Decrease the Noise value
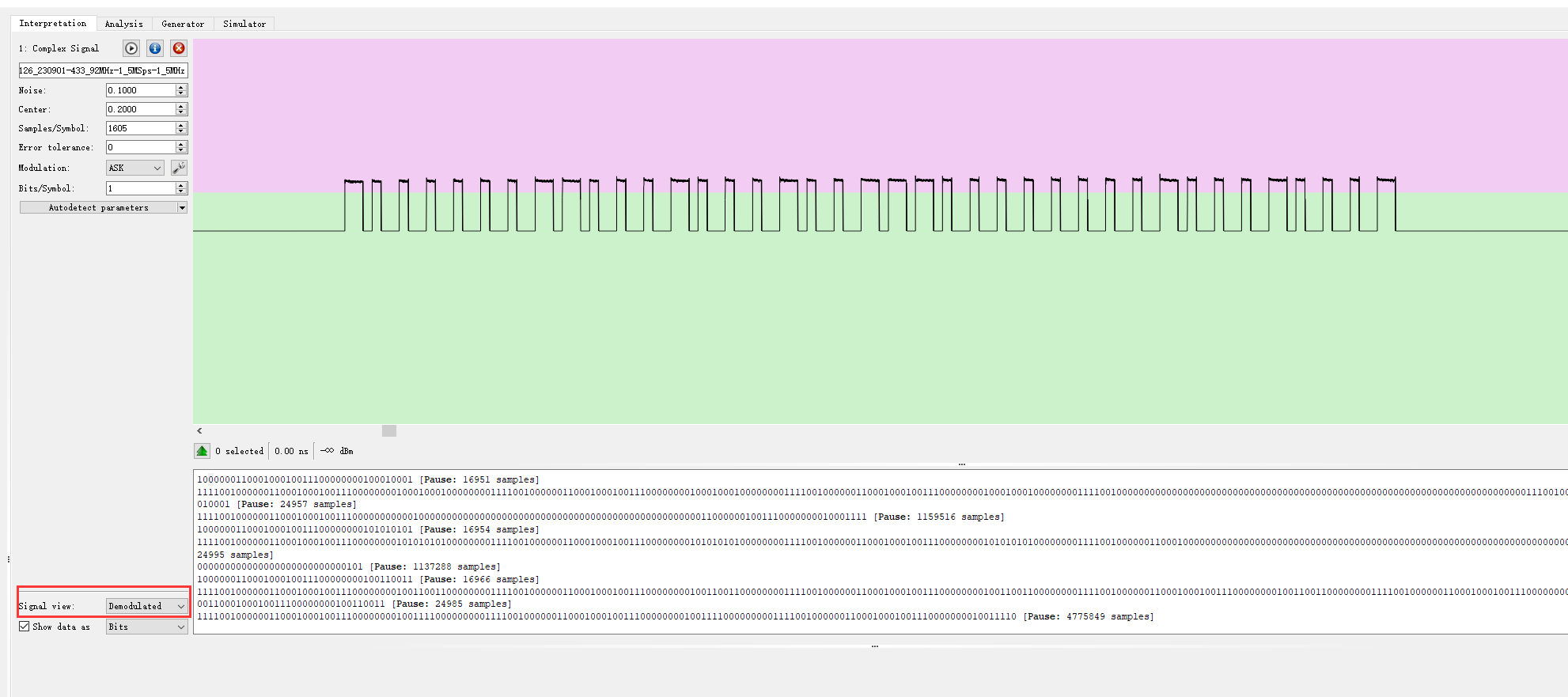Image resolution: width=1568 pixels, height=697 pixels. (x=181, y=93)
